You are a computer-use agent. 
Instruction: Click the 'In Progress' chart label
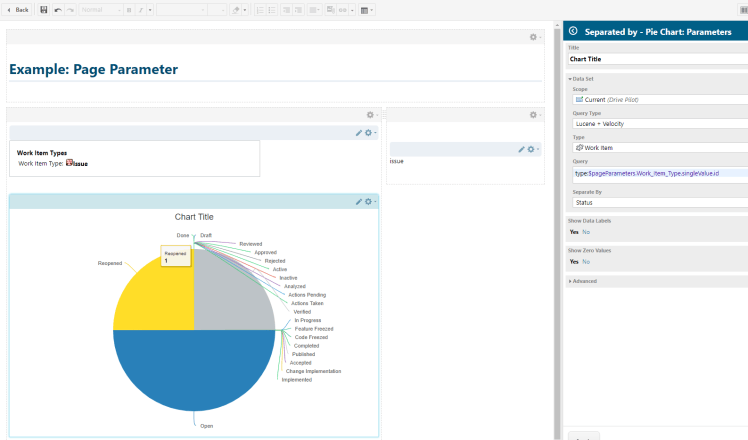click(x=308, y=320)
